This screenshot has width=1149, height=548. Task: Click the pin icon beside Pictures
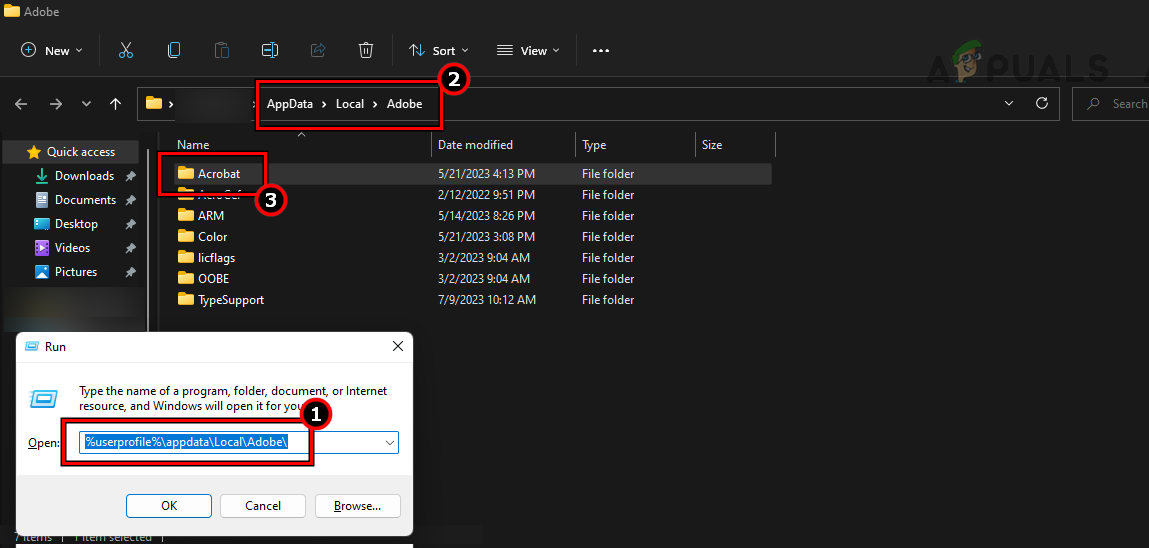[130, 272]
